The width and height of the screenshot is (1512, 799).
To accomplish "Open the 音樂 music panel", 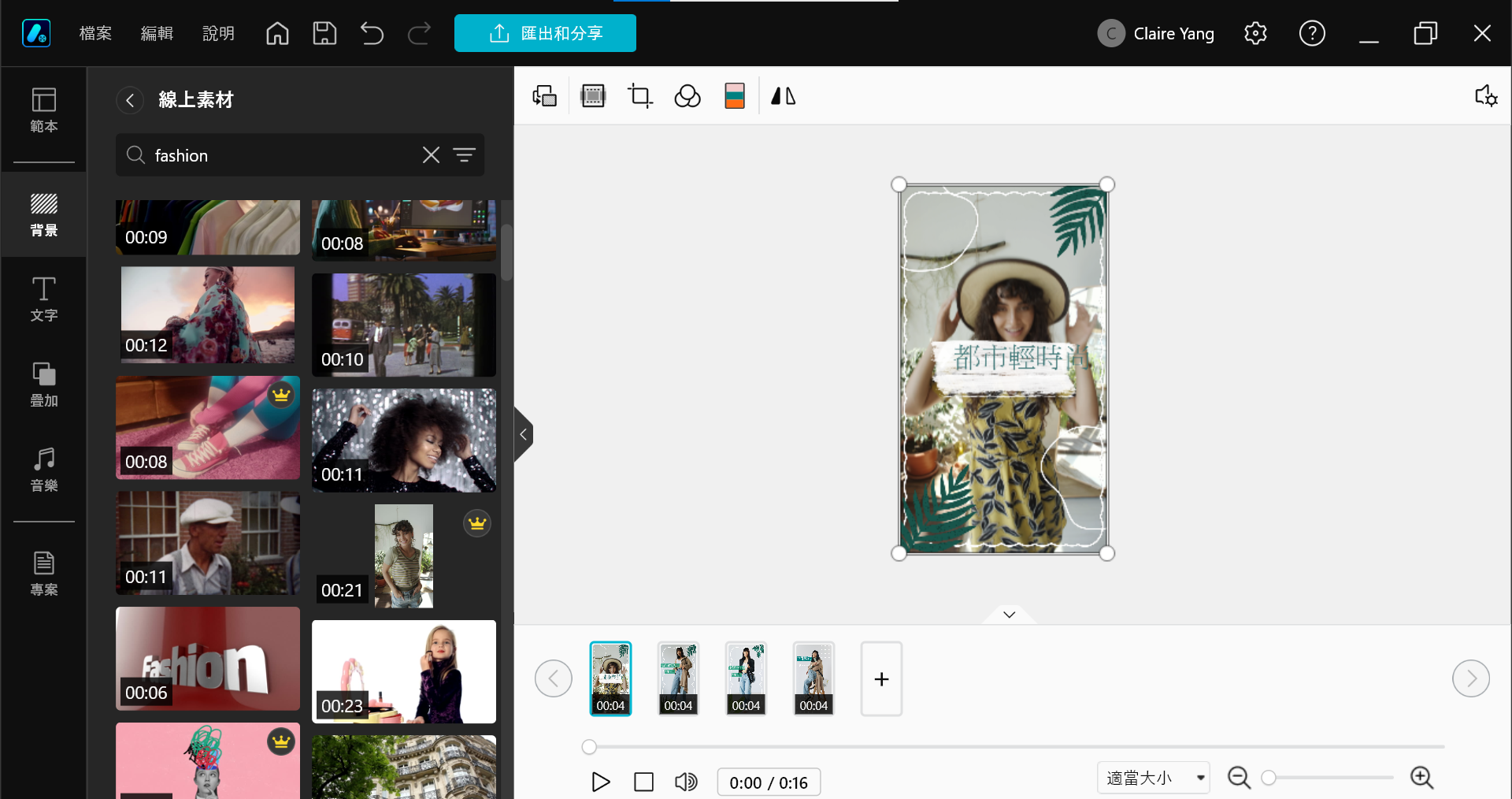I will coord(44,470).
